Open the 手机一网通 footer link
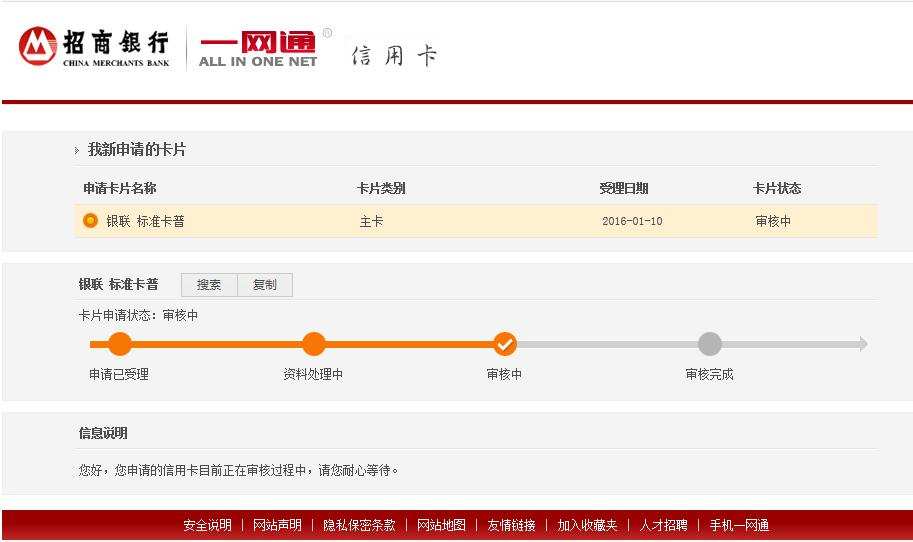913x542 pixels. pos(739,525)
